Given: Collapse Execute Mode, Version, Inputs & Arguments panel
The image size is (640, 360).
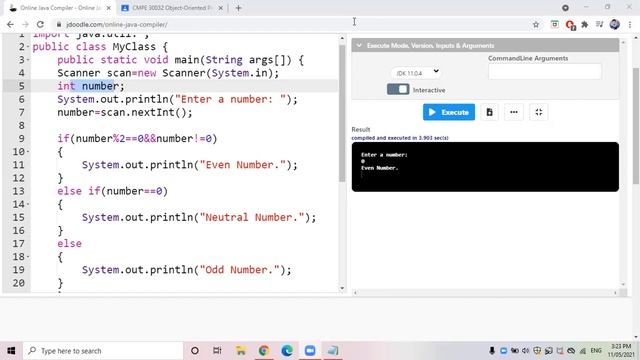Looking at the screenshot, I should (359, 45).
